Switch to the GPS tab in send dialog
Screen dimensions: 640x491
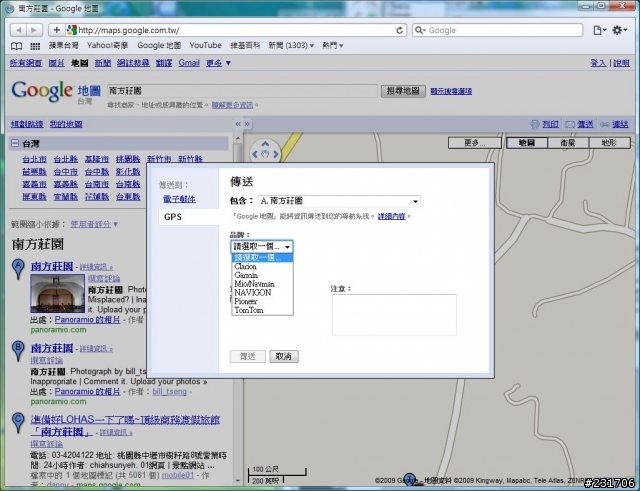point(189,217)
